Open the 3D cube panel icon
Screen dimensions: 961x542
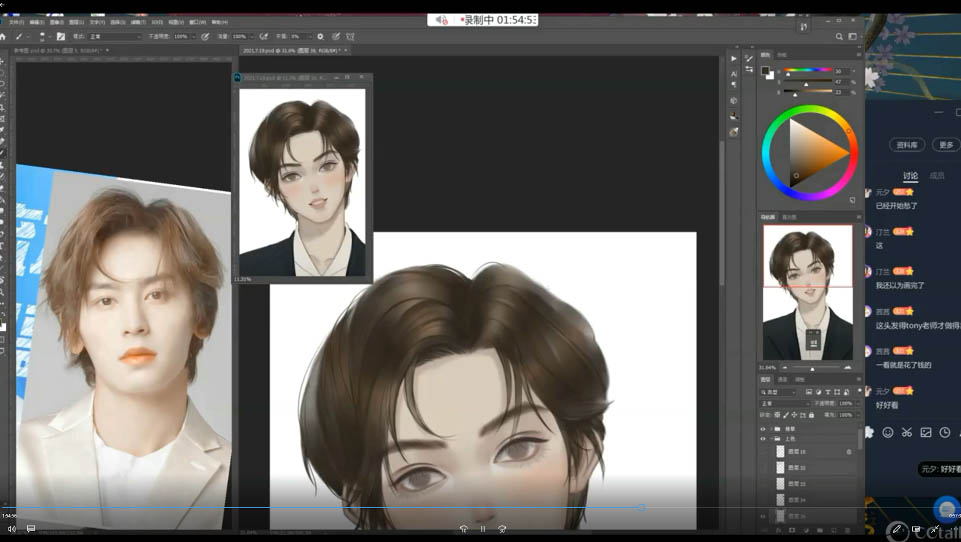click(734, 100)
